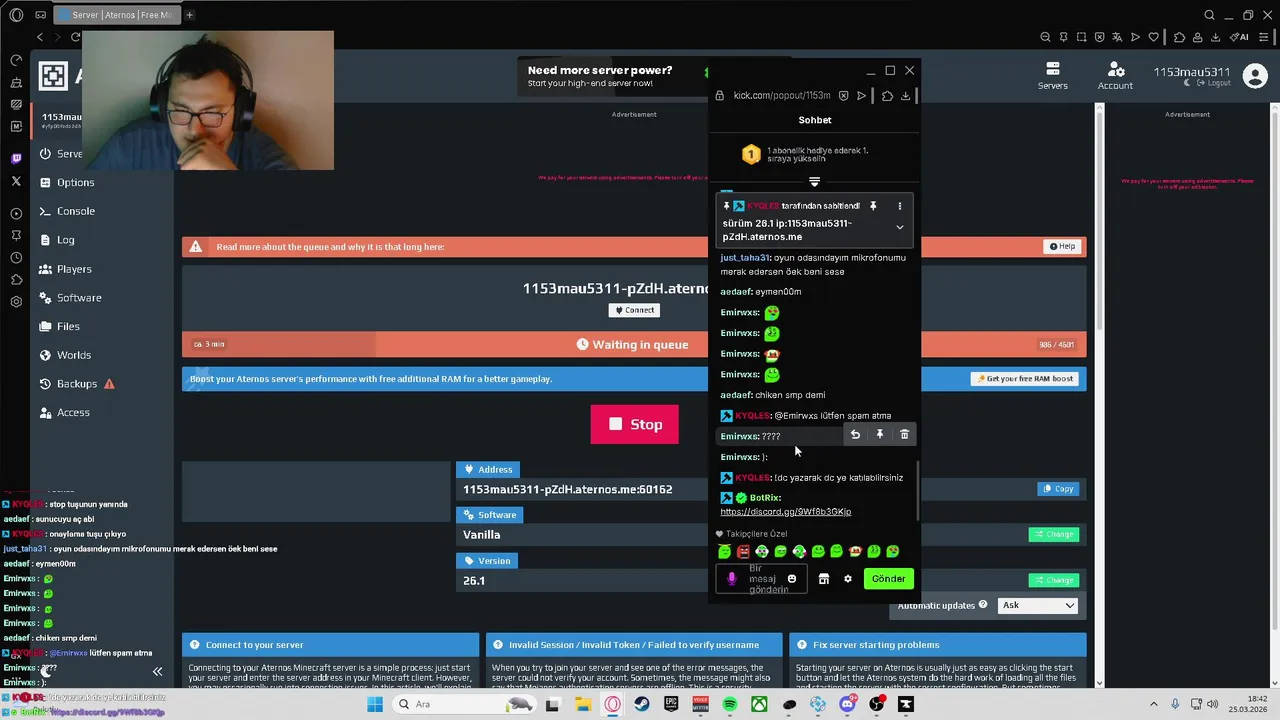The image size is (1280, 720).
Task: Open Windows Start menu
Action: point(375,704)
